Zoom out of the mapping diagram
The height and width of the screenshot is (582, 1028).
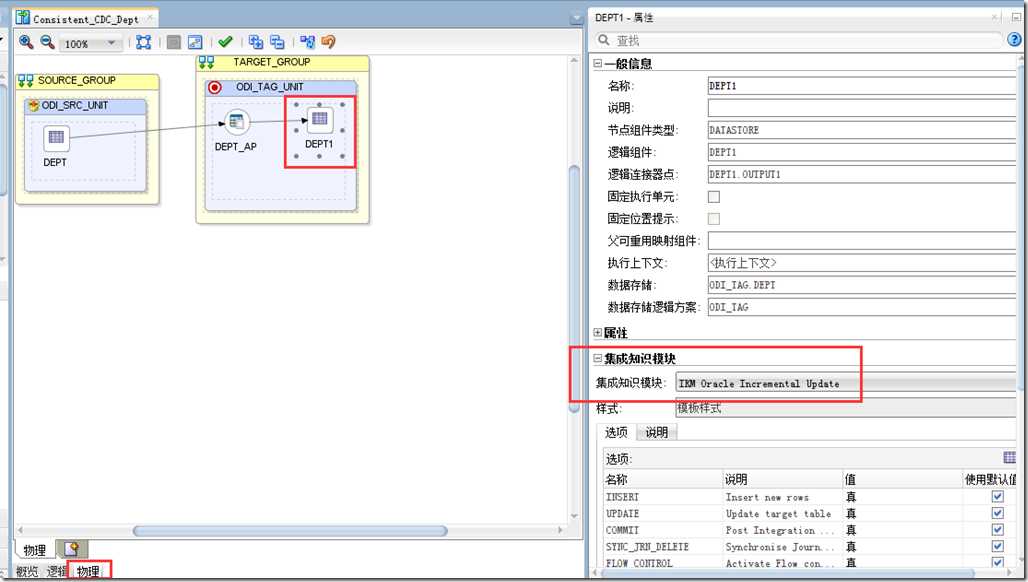click(47, 42)
